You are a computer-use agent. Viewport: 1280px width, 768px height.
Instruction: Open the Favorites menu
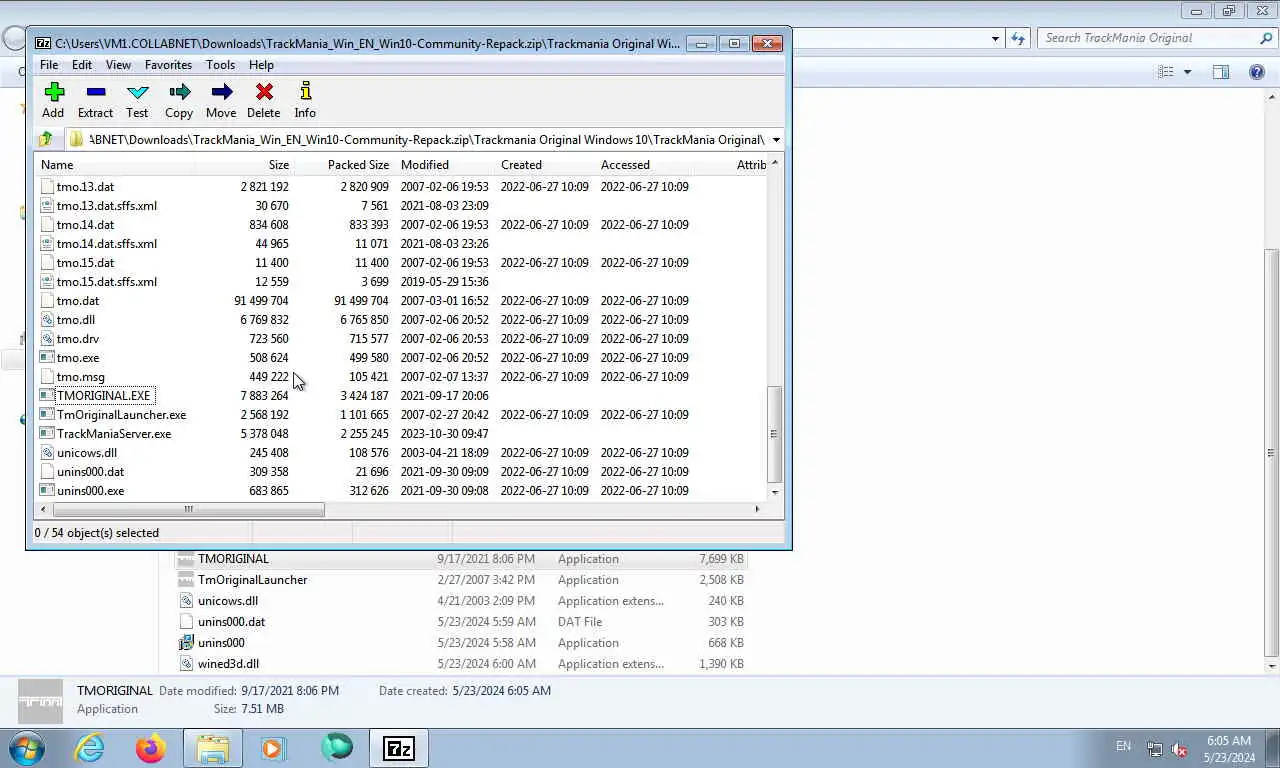tap(168, 65)
